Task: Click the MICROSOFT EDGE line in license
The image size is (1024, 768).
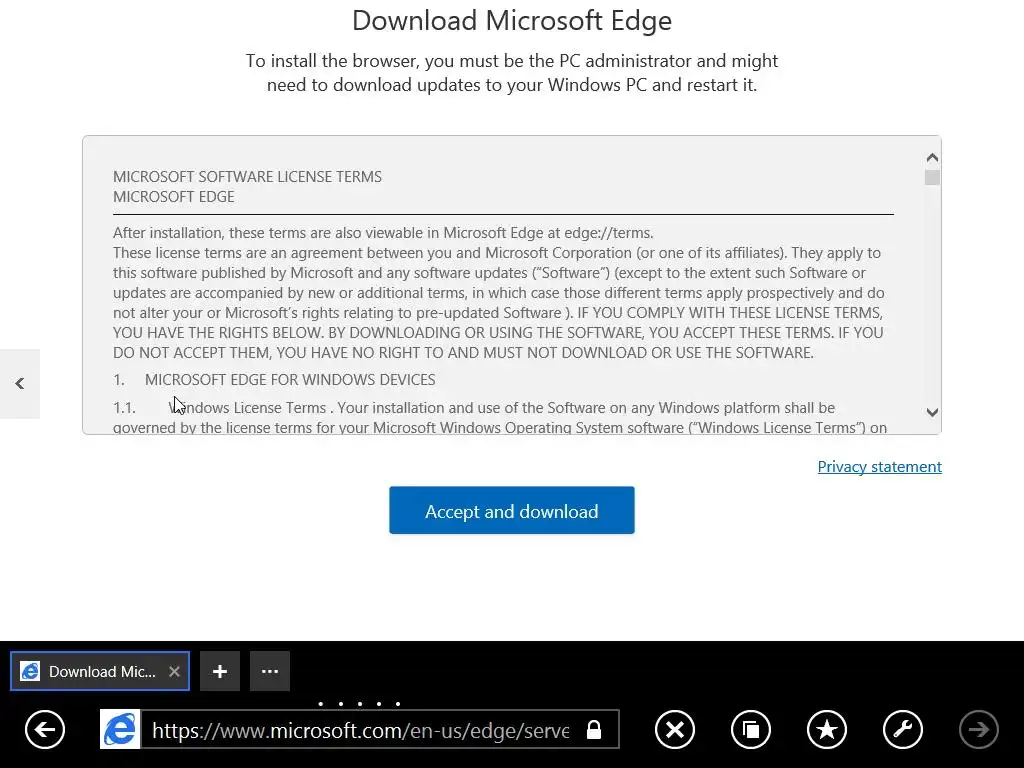Action: coord(173,197)
